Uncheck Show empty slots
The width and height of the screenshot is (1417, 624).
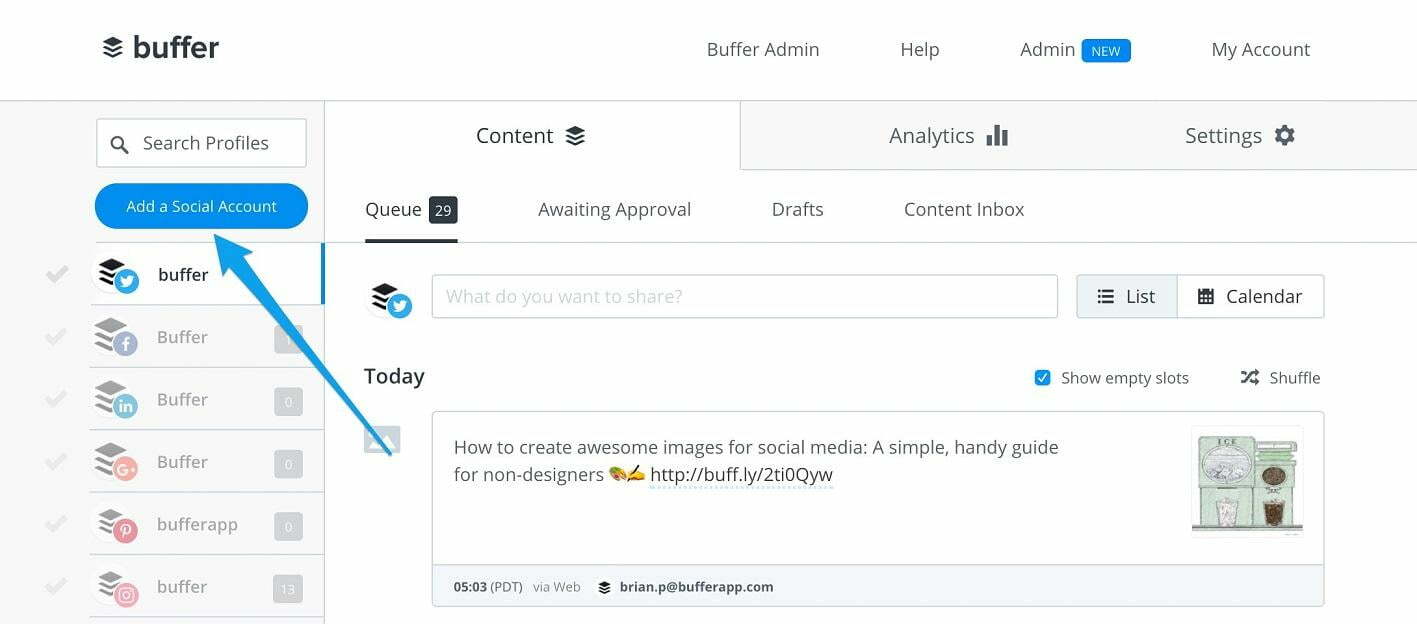tap(1042, 377)
